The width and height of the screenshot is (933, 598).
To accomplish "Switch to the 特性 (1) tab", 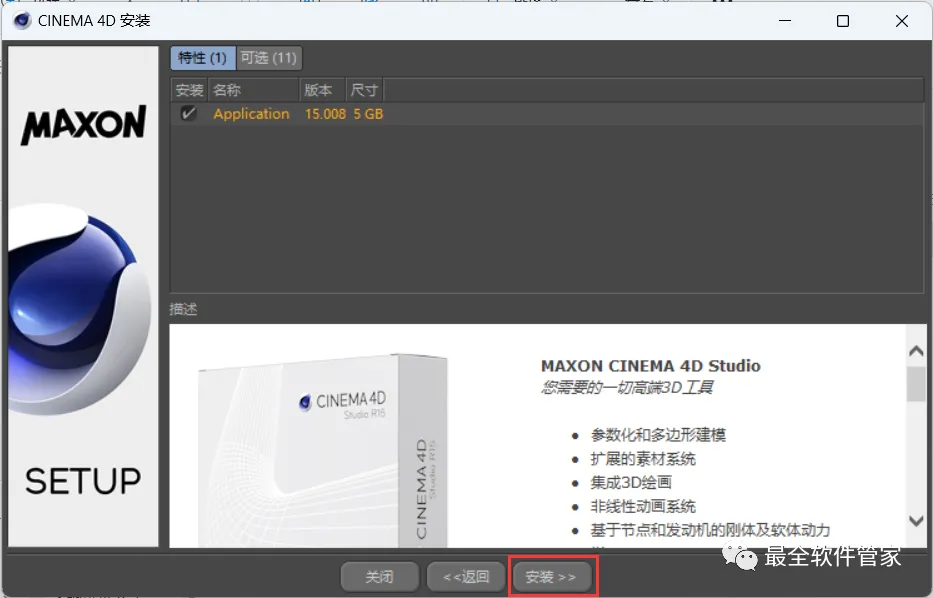I will point(202,58).
